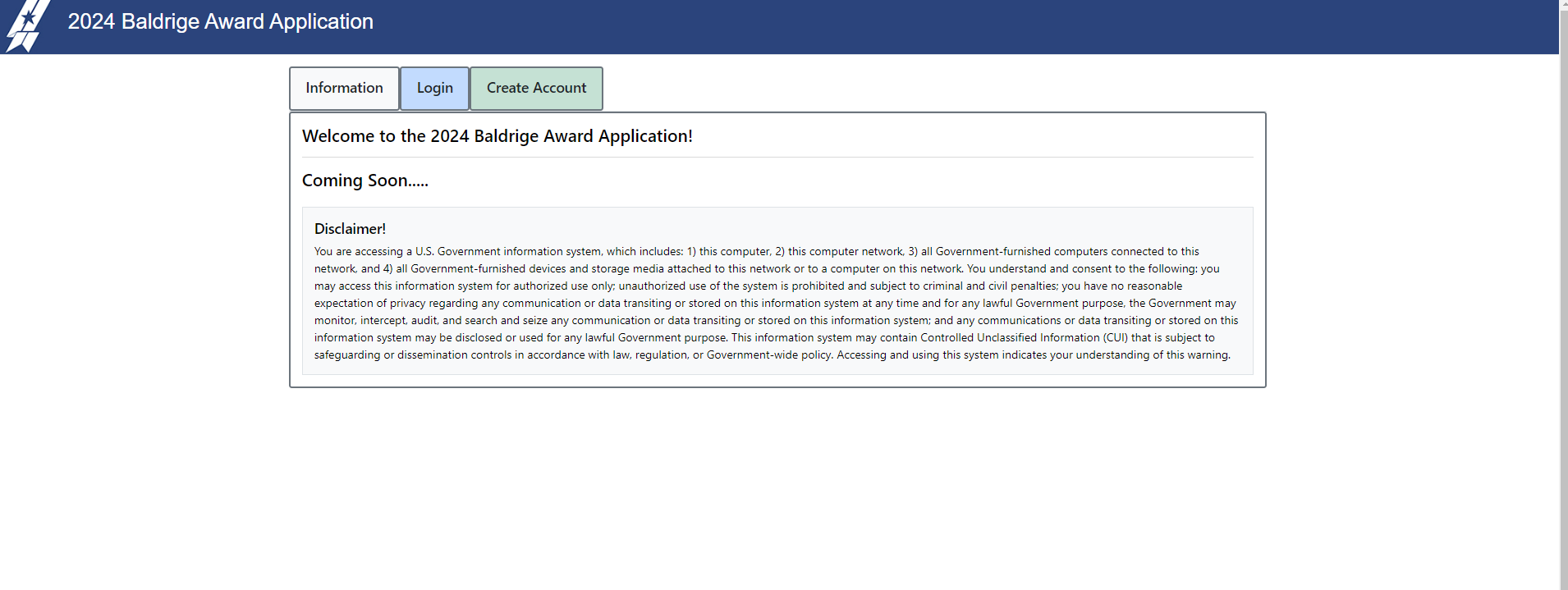Image resolution: width=1568 pixels, height=590 pixels.
Task: Click the vertical page scrollbar
Action: (x=1563, y=295)
